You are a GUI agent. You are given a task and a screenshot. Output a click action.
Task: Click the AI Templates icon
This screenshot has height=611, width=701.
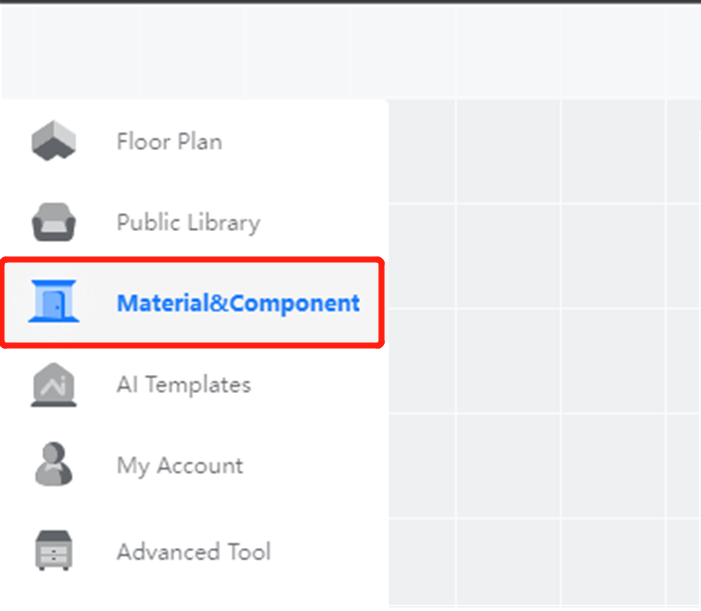(54, 385)
